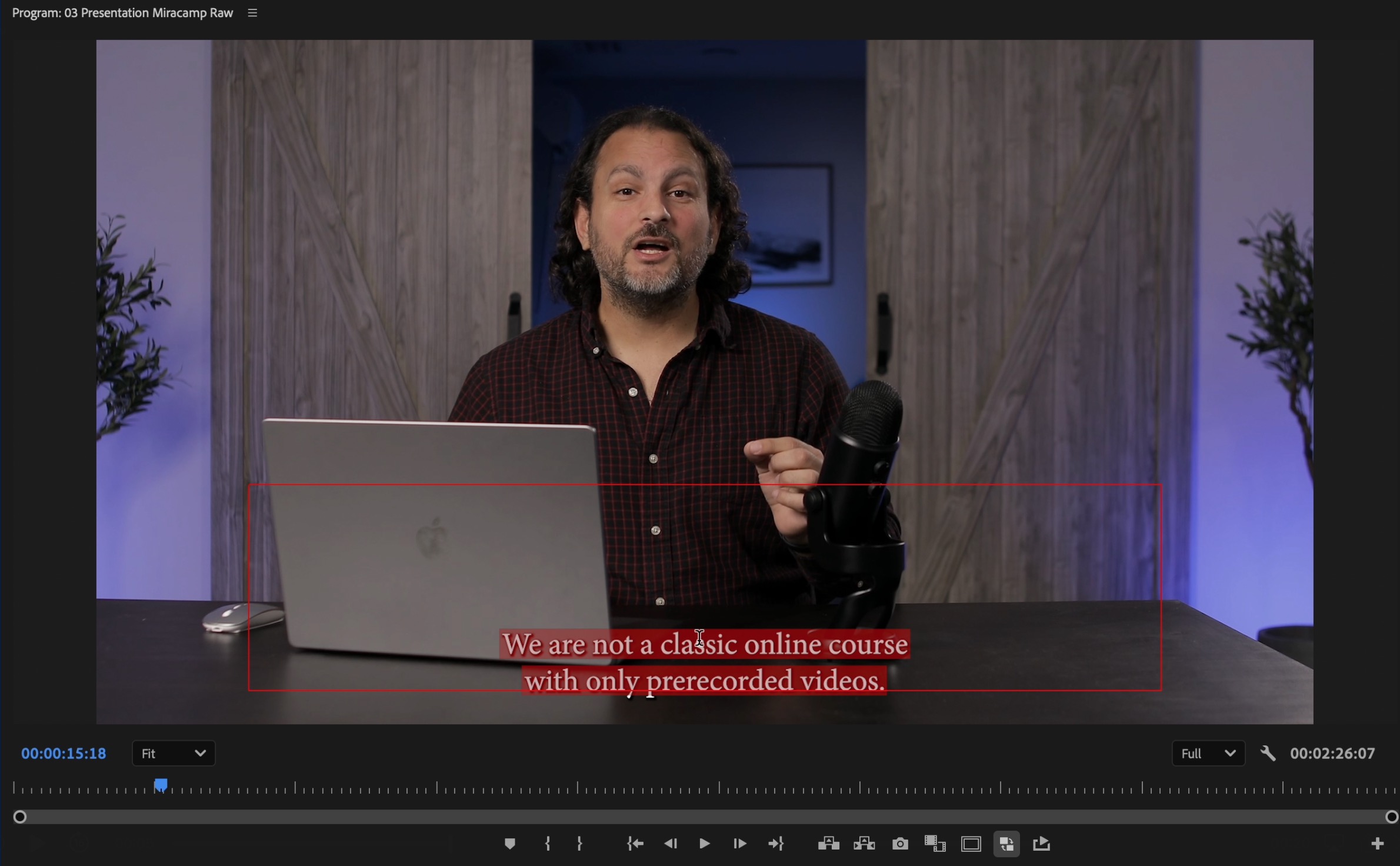Step back one frame

pos(671,844)
